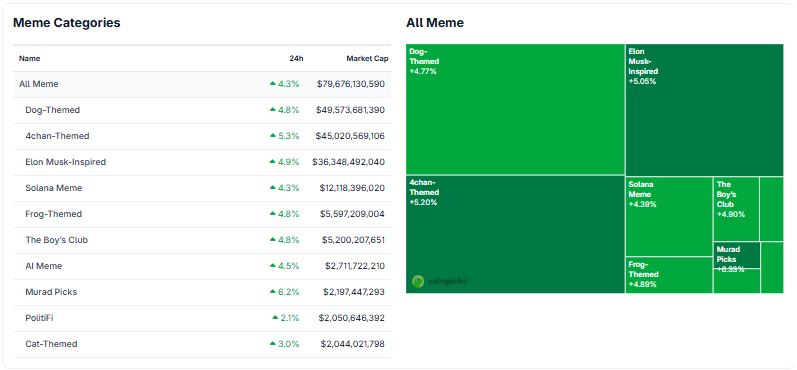Screen dimensions: 797x370
Task: Sort table by 24h column header
Action: (x=296, y=58)
